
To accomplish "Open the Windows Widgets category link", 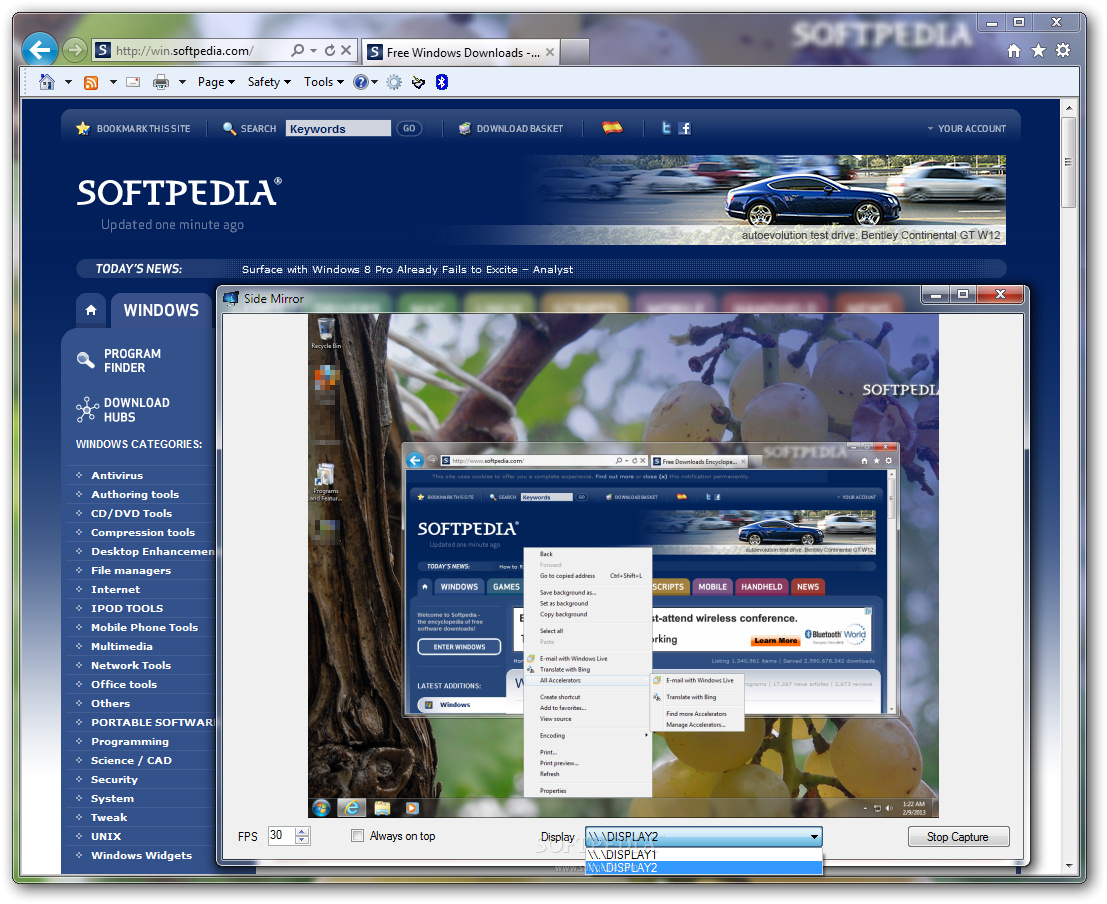I will (x=141, y=855).
